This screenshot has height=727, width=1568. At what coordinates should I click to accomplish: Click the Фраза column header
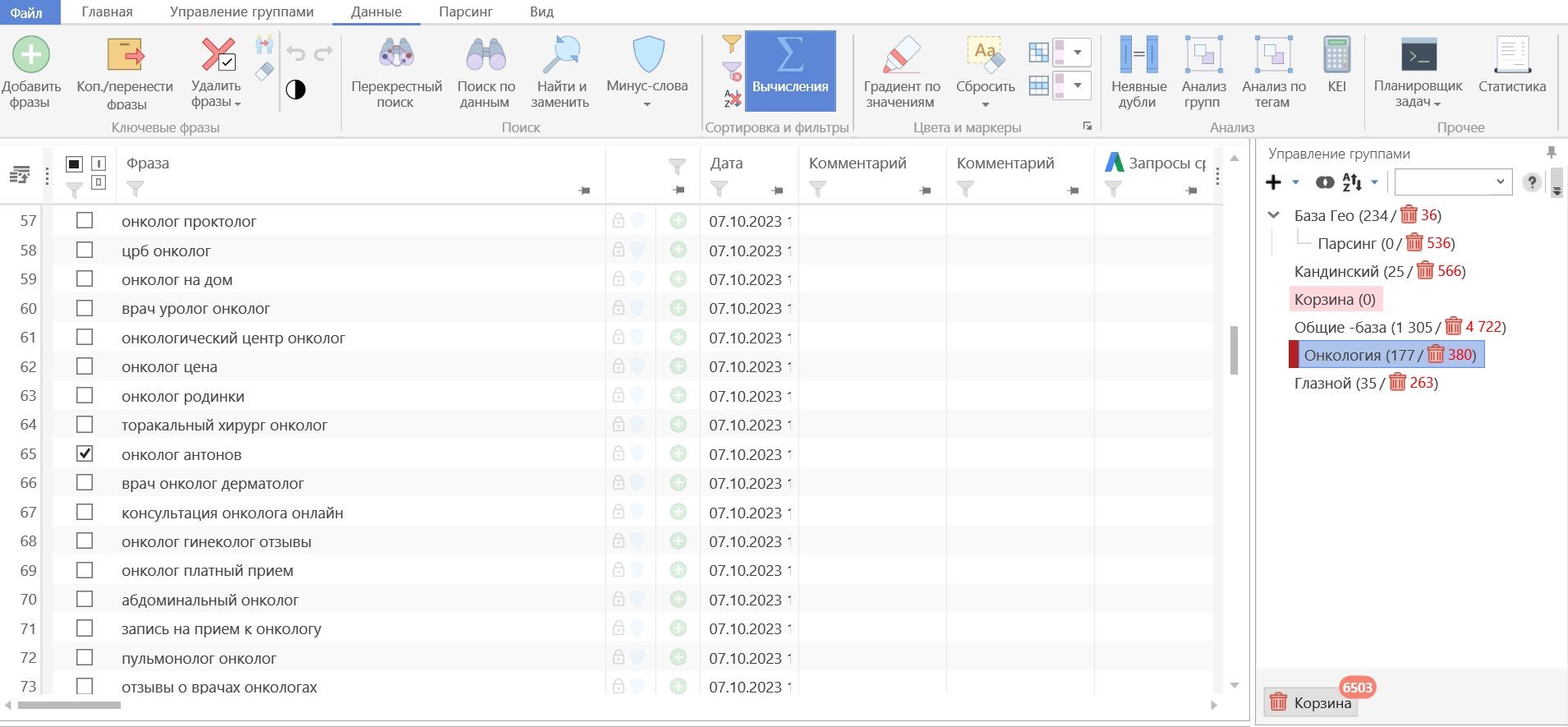(148, 163)
